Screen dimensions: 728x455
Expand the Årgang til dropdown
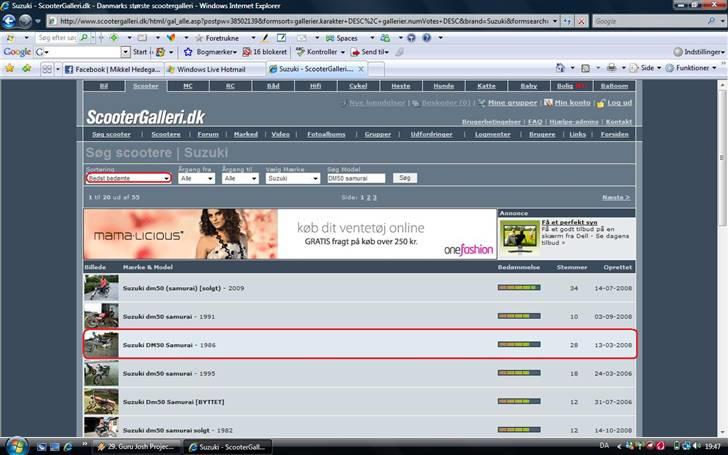242,178
